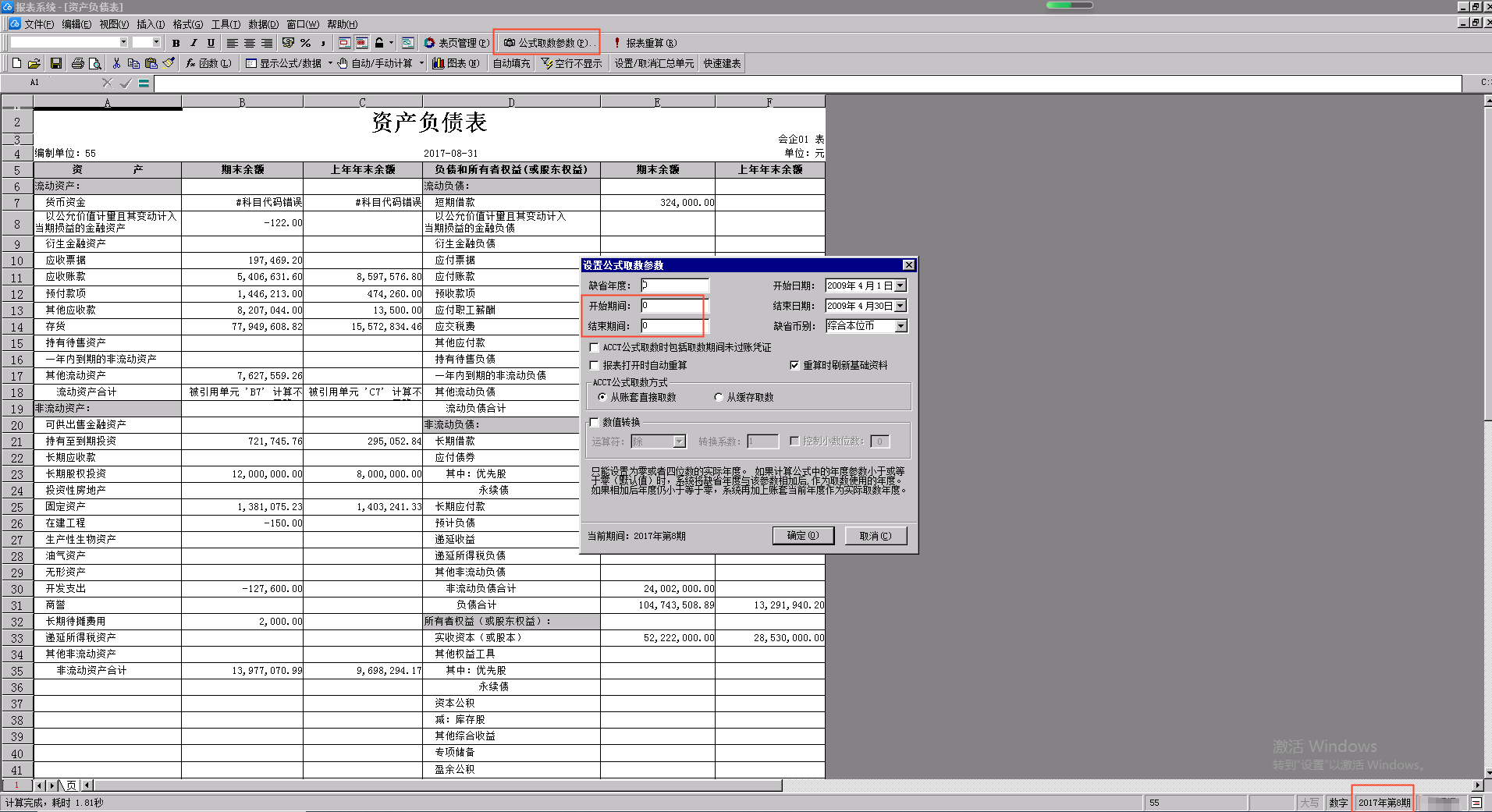The width and height of the screenshot is (1492, 812).
Task: Enable 报表打开时自动重算 checkbox
Action: click(x=595, y=365)
